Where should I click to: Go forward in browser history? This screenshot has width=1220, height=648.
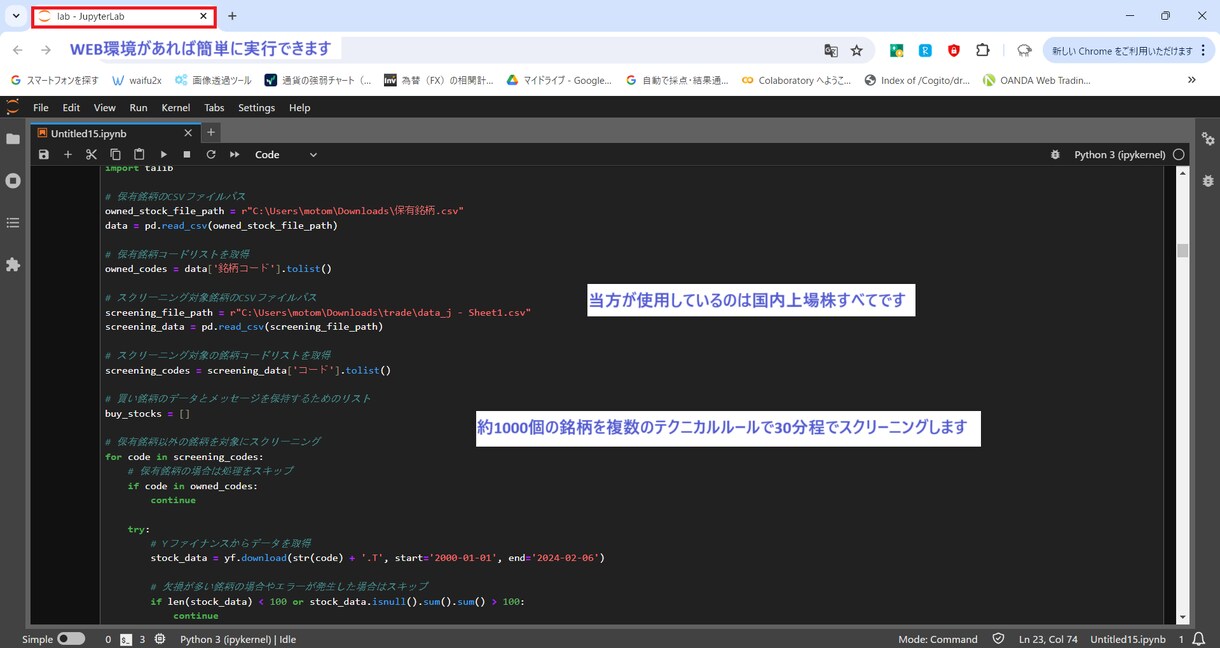click(x=46, y=50)
